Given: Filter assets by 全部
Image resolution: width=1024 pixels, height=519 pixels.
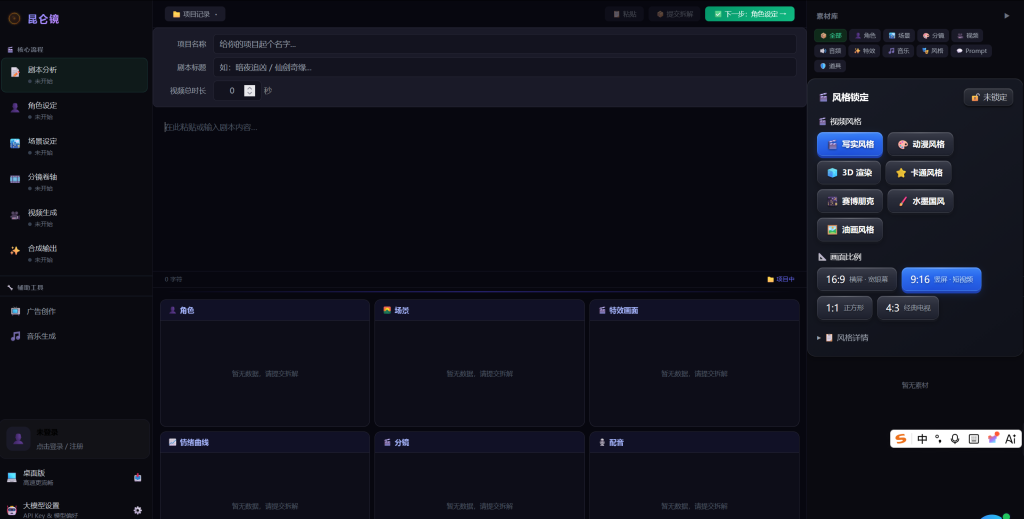Looking at the screenshot, I should (831, 35).
